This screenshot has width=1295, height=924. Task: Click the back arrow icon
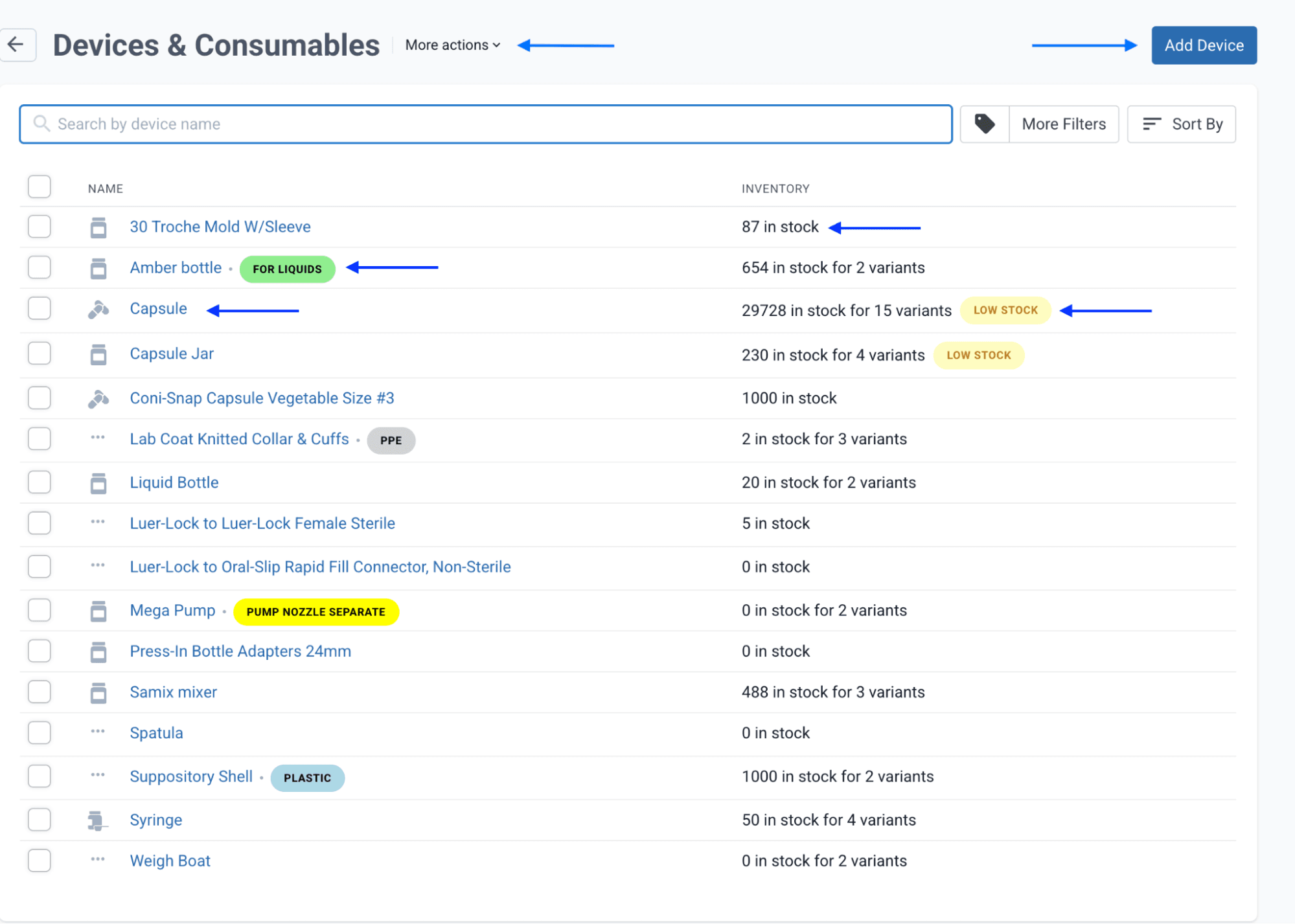(16, 45)
